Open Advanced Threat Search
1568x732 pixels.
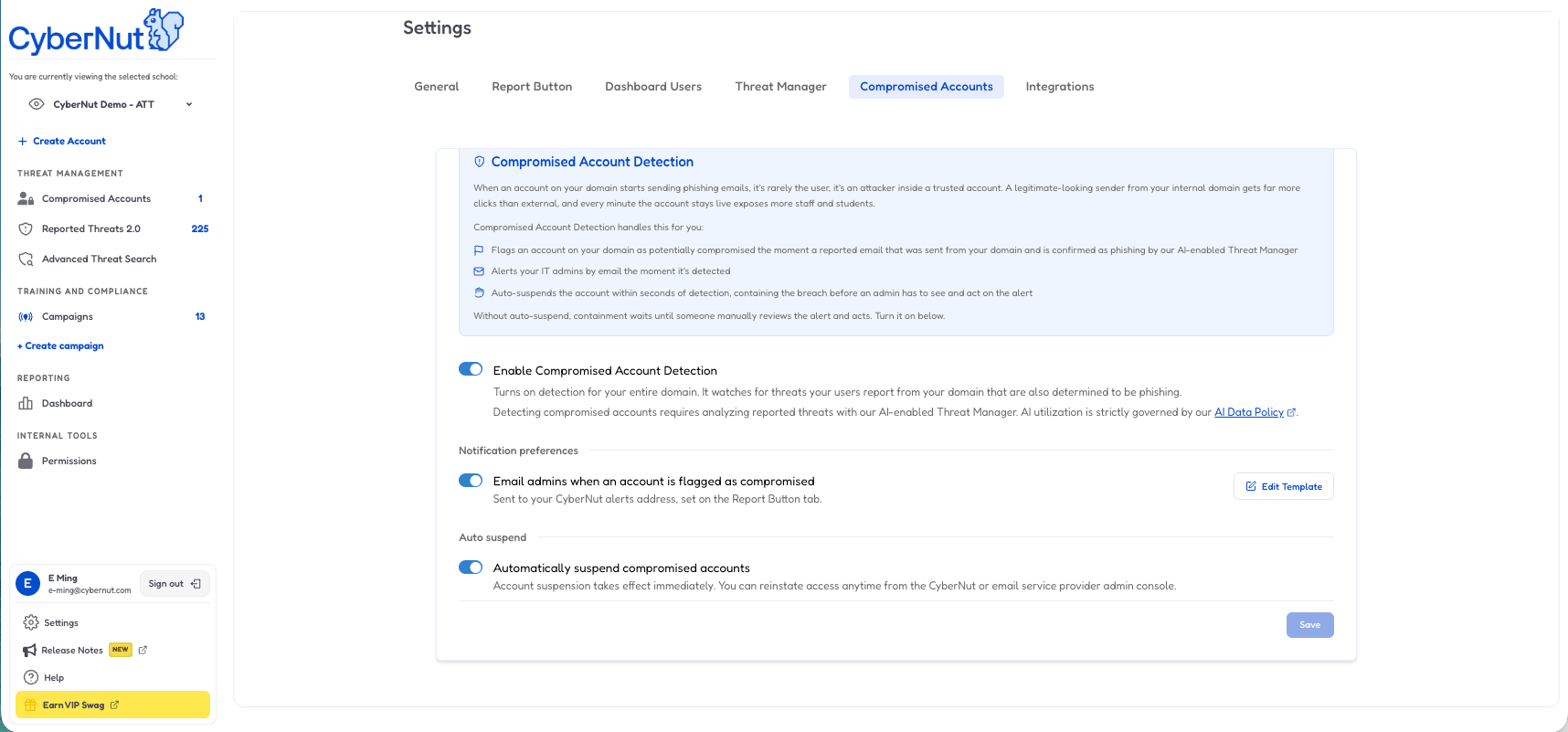pos(99,259)
